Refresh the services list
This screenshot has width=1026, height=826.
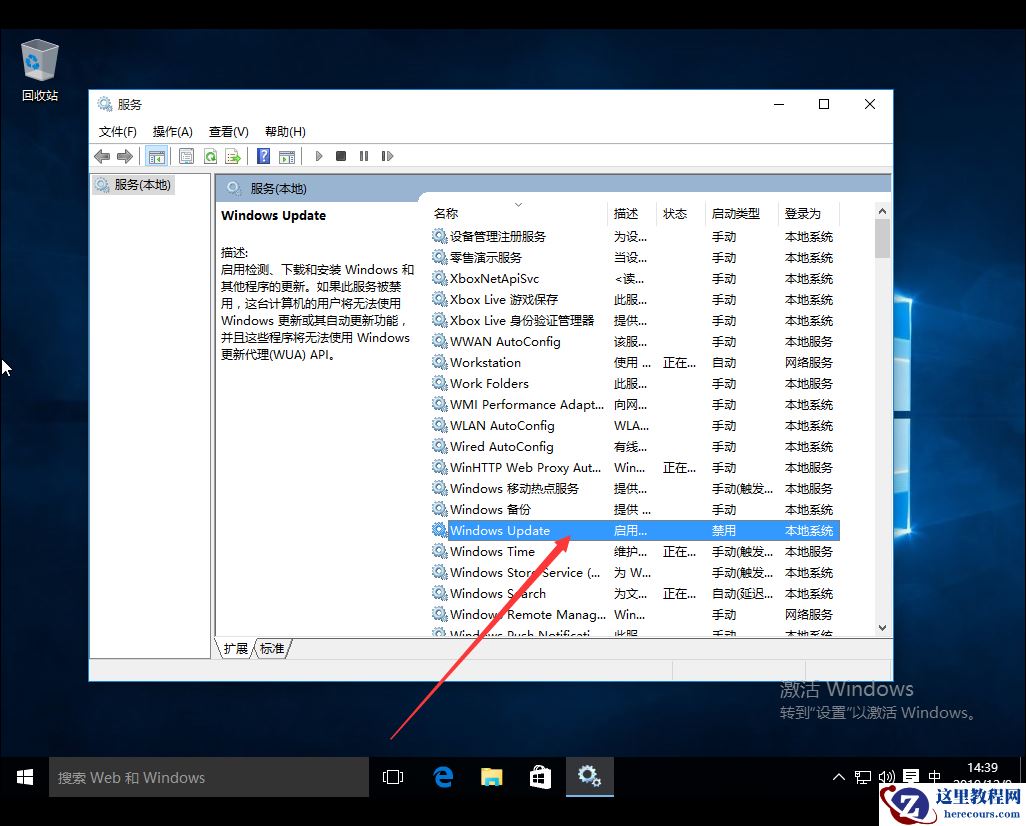210,156
